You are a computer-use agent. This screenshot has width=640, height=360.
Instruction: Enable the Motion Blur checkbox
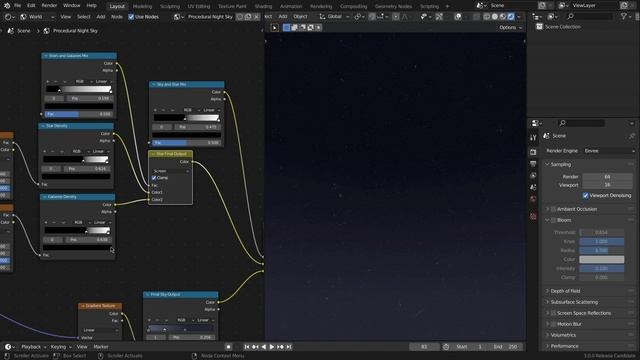point(553,324)
